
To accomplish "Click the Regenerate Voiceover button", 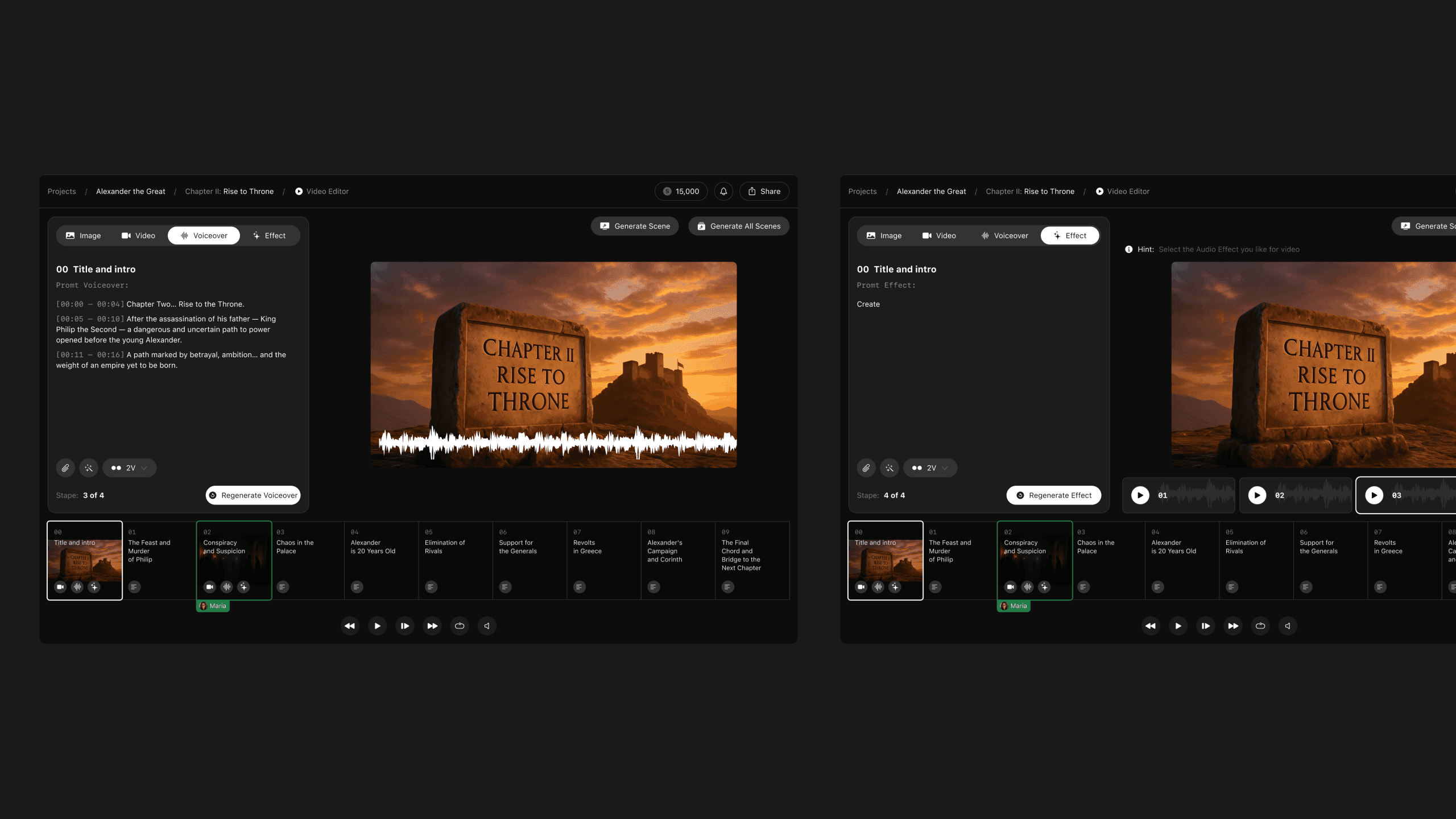I will click(x=253, y=495).
